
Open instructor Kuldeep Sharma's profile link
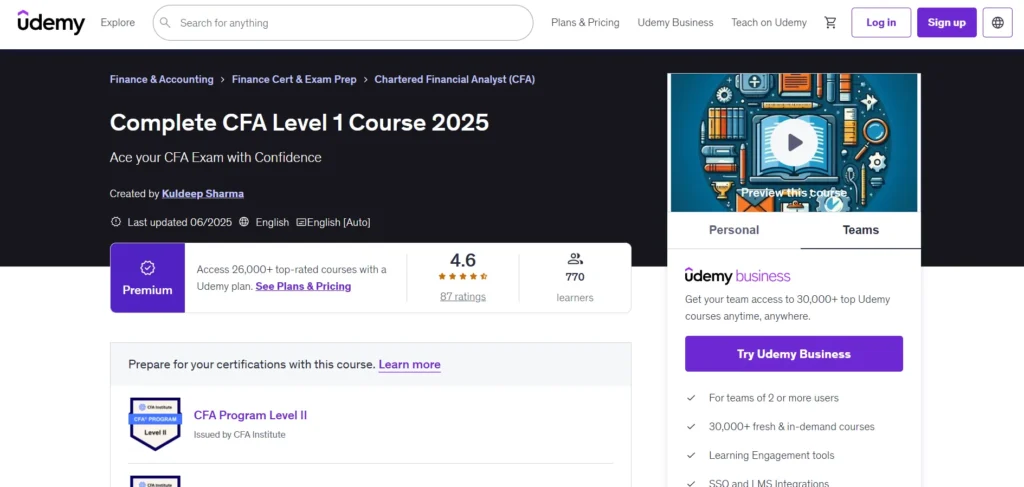(x=203, y=194)
